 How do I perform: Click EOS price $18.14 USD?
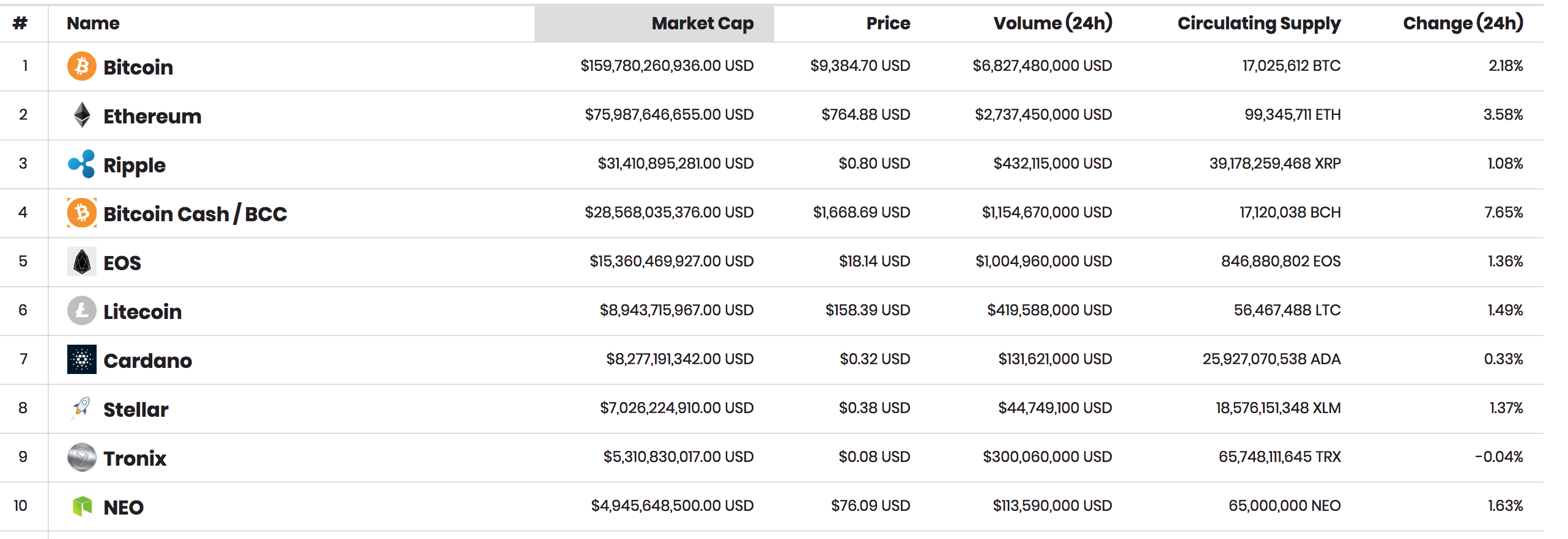875,261
